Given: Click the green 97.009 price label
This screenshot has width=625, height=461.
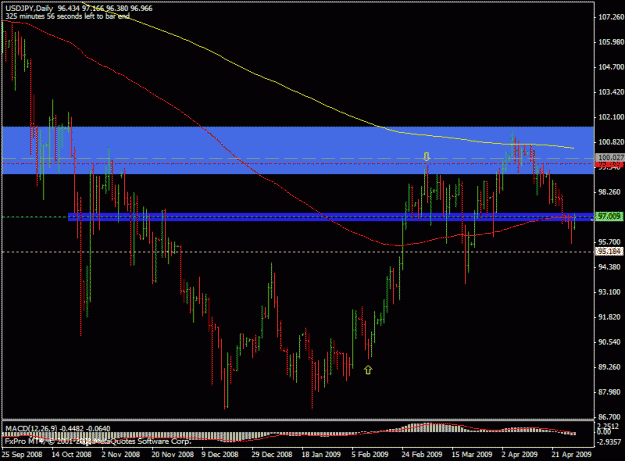Looking at the screenshot, I should 609,216.
